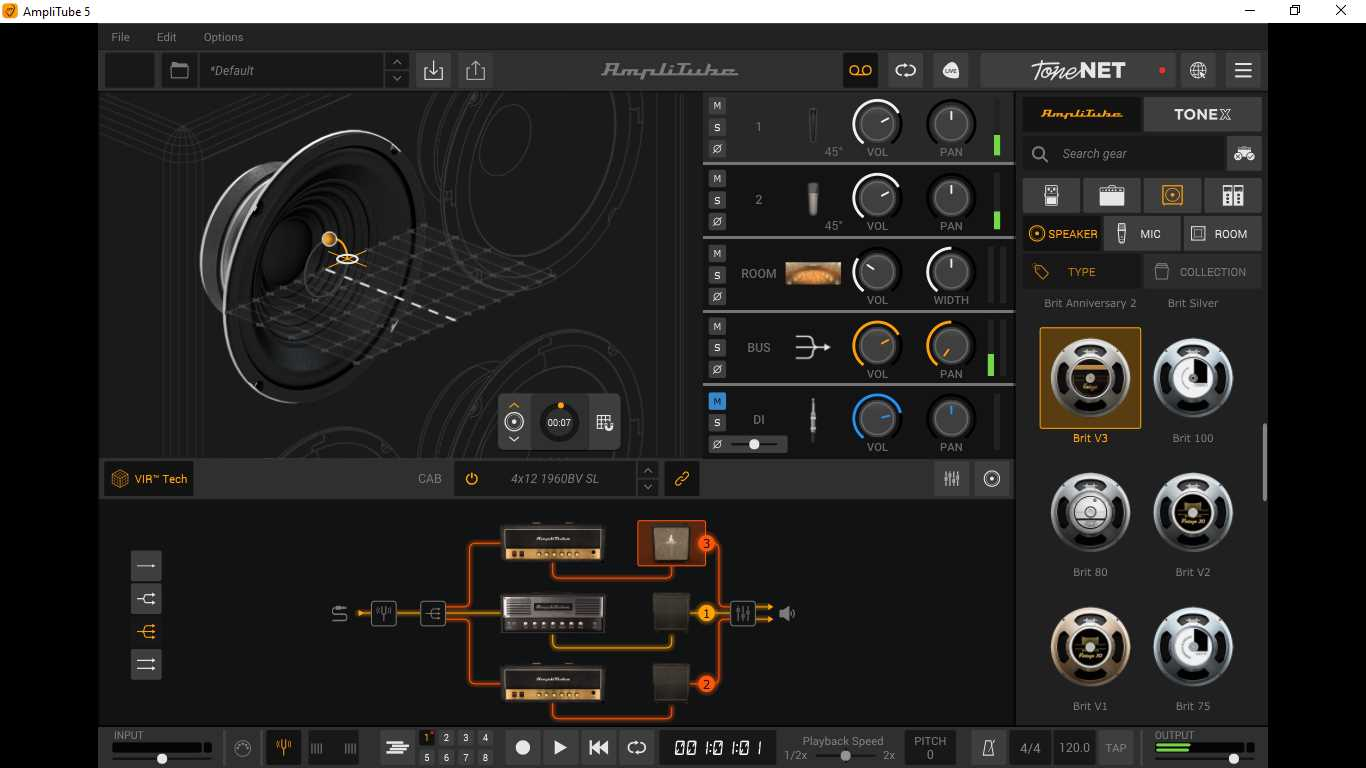Select the next cabinet model arrow
The height and width of the screenshot is (768, 1366).
click(x=648, y=487)
